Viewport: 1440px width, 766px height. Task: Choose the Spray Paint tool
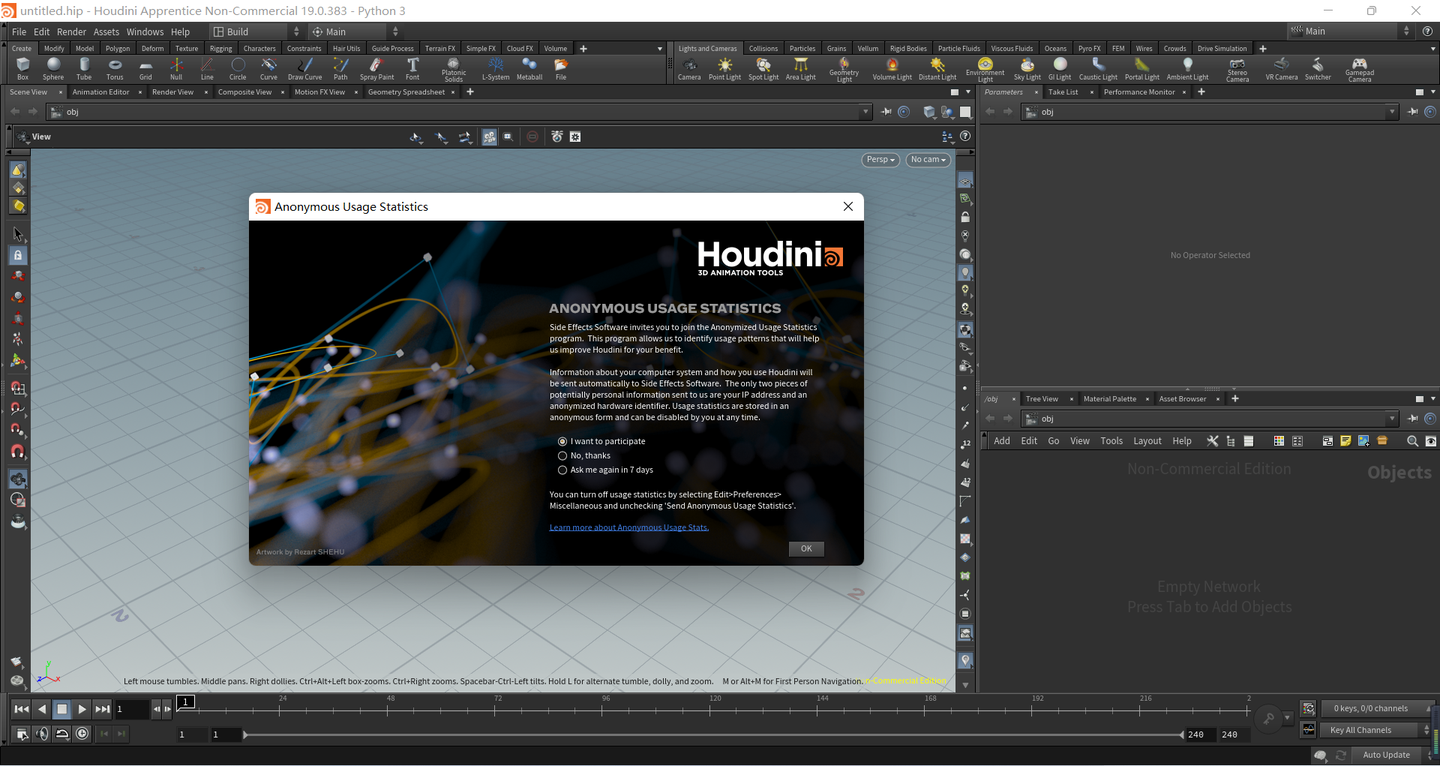point(376,68)
